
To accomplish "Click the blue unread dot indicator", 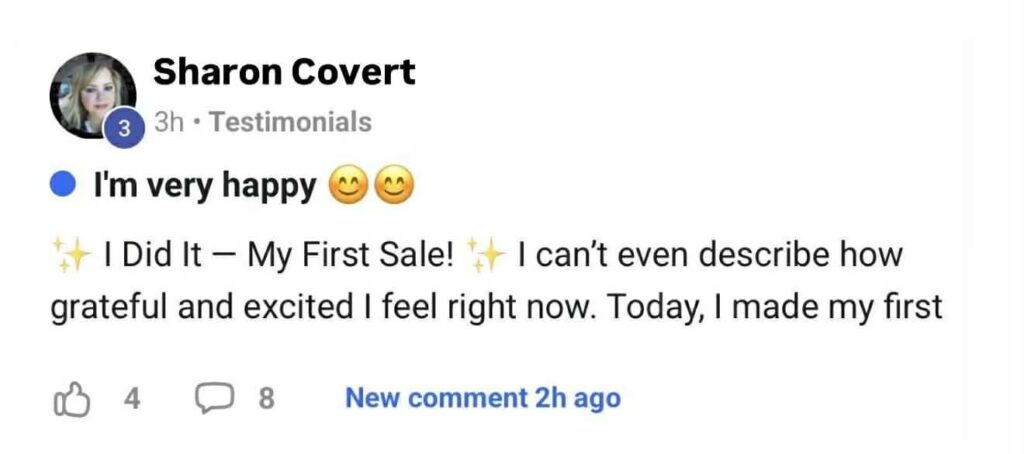I will coord(65,185).
